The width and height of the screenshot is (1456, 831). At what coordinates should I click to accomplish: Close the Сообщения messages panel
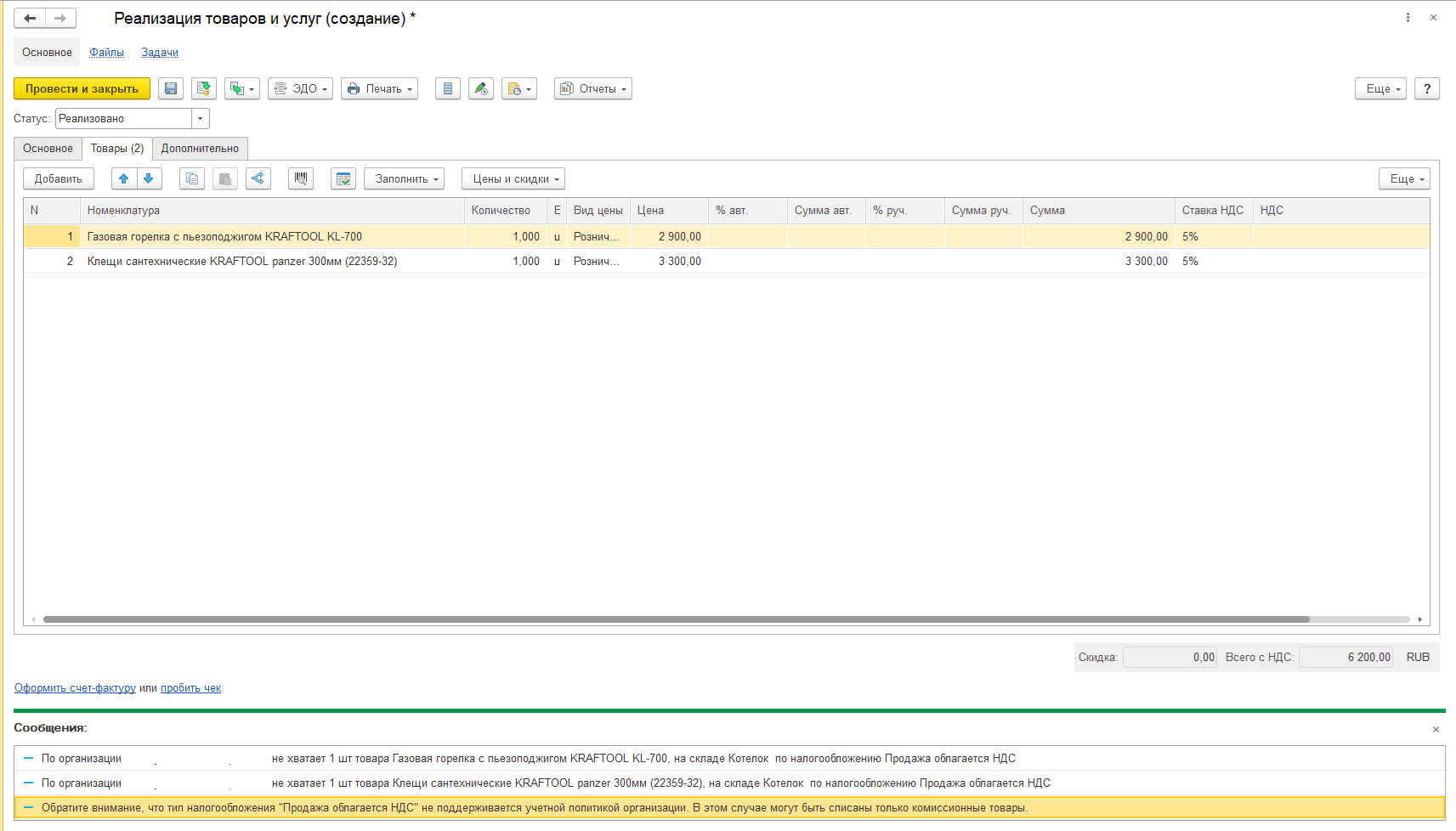[1436, 729]
